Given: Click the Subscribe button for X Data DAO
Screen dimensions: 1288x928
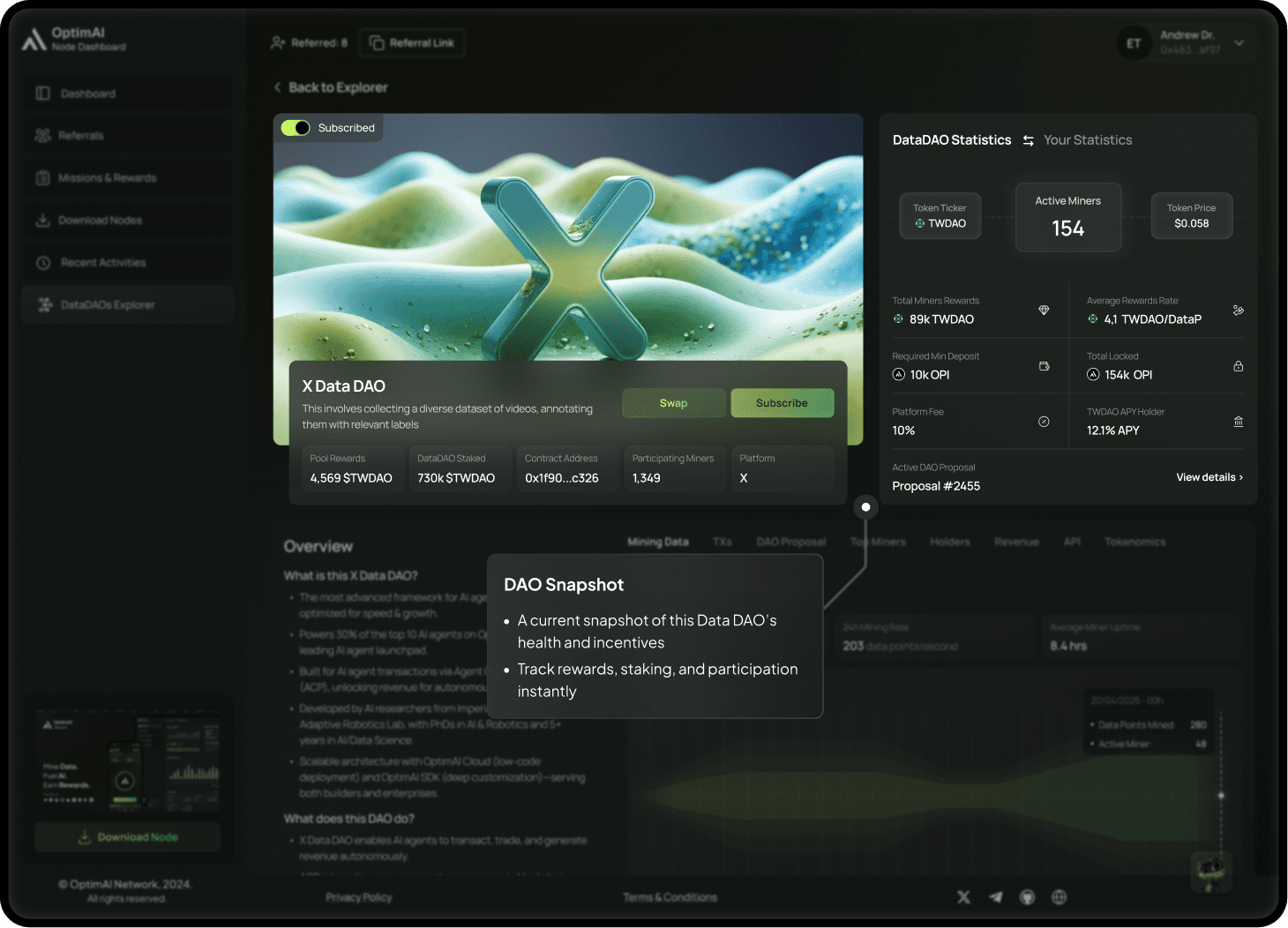Looking at the screenshot, I should [782, 402].
